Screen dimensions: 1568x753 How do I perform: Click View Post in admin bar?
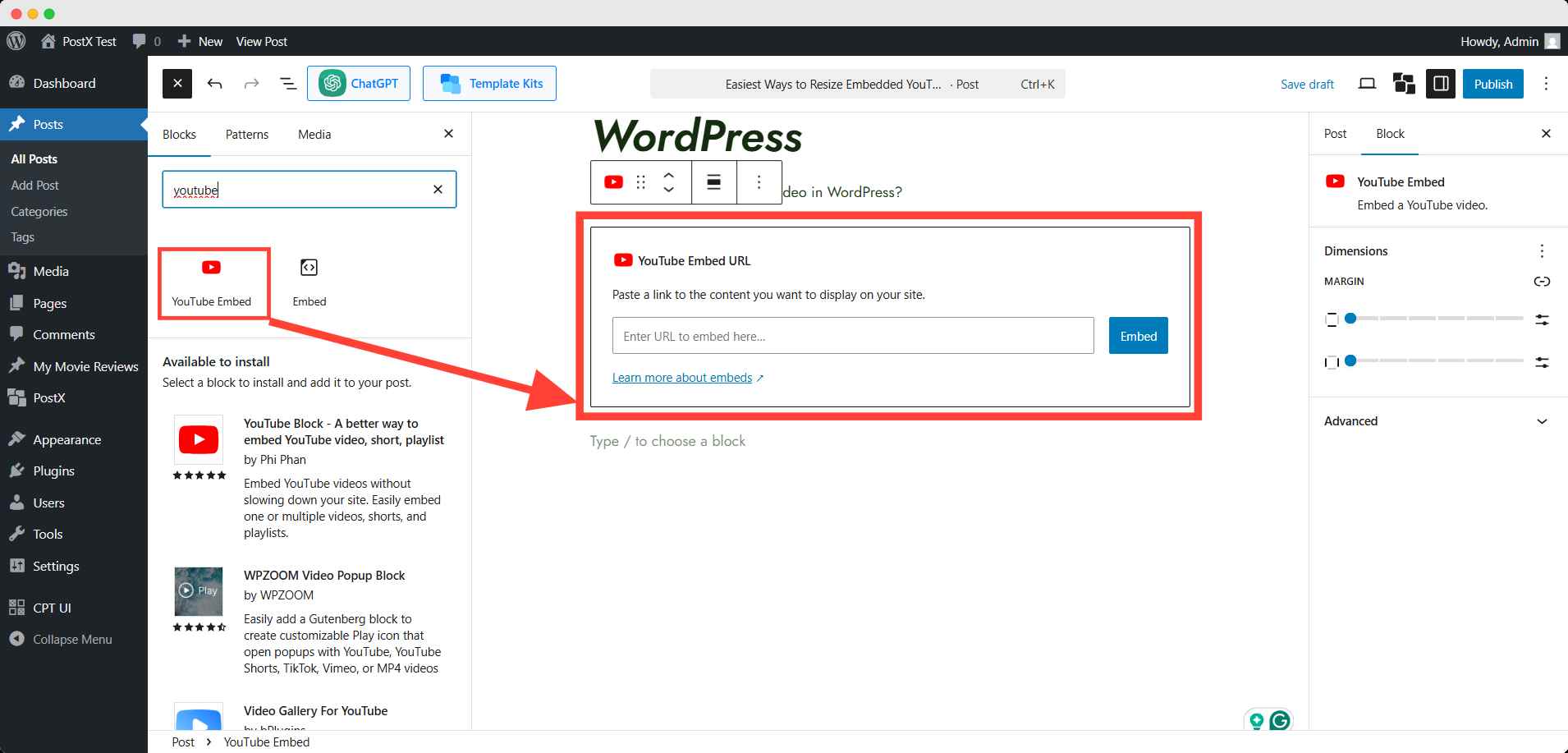261,41
